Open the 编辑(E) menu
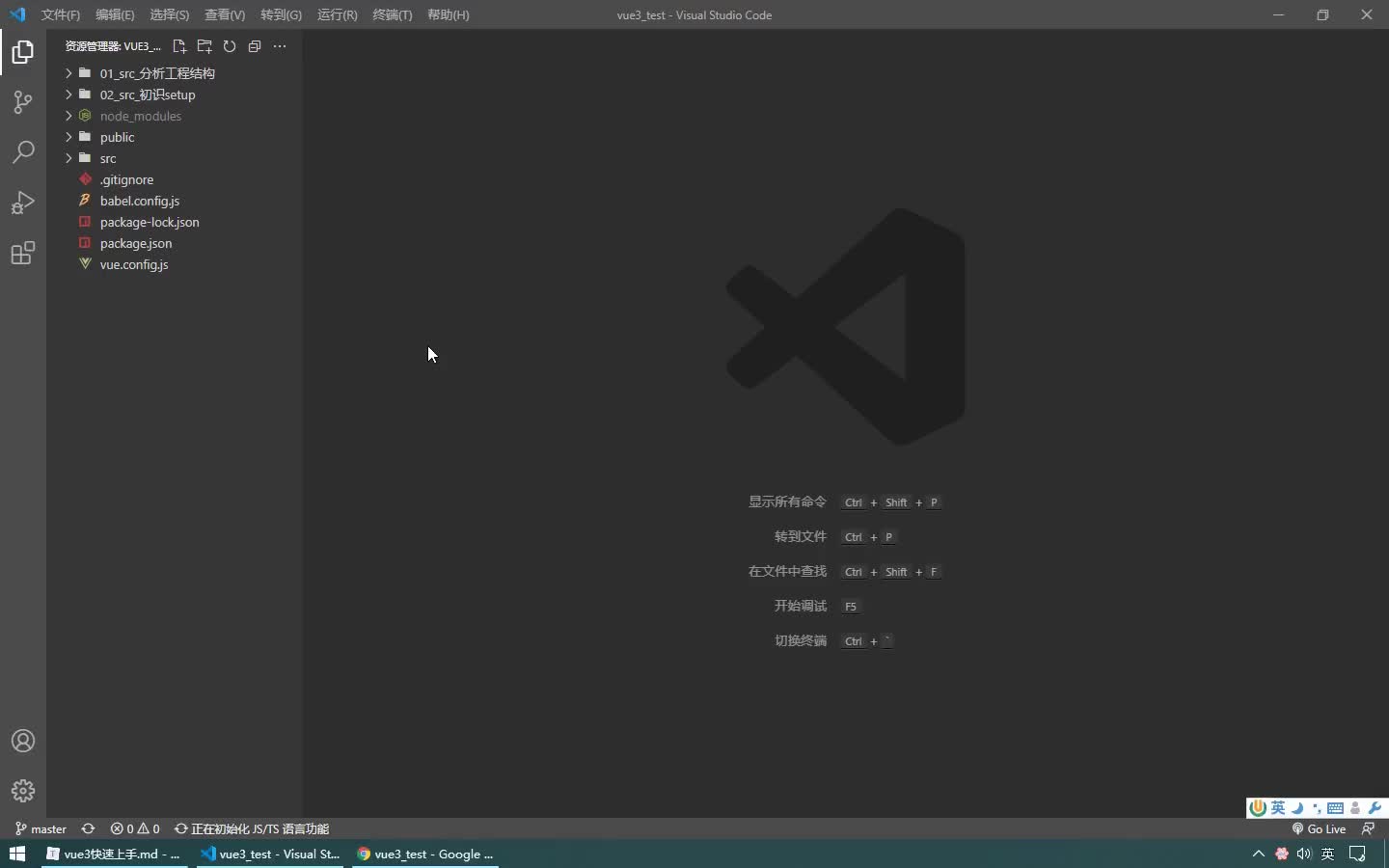The image size is (1389, 868). [x=115, y=14]
